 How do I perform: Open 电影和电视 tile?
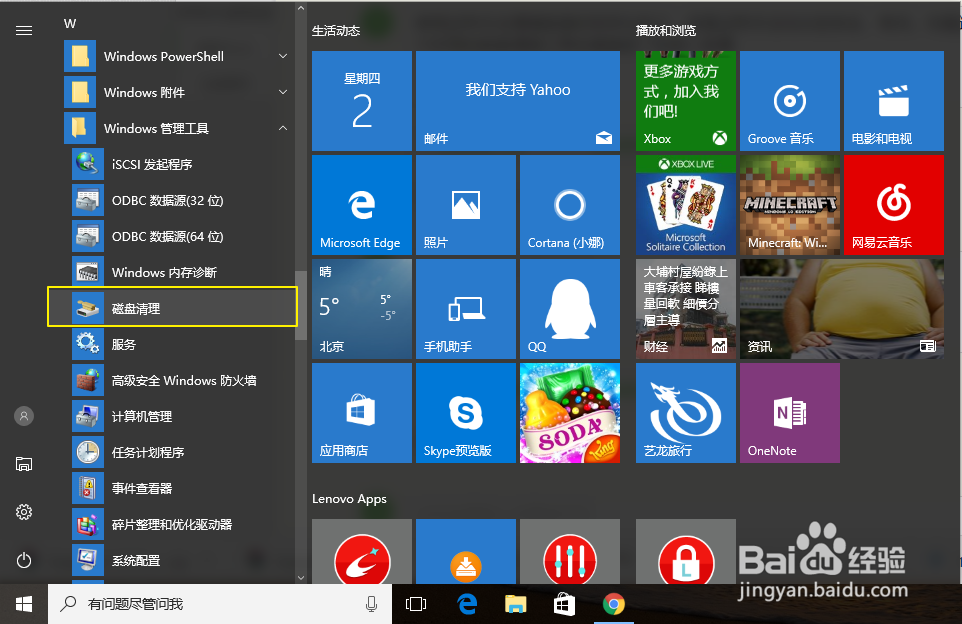(894, 101)
